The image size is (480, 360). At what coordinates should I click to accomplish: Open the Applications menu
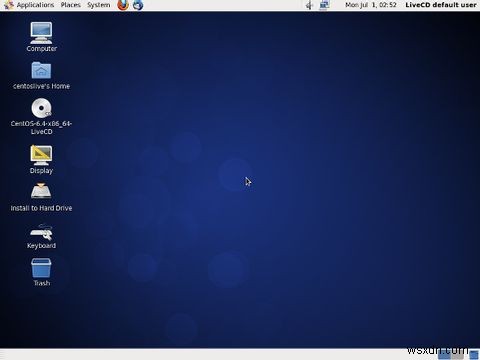(29, 5)
